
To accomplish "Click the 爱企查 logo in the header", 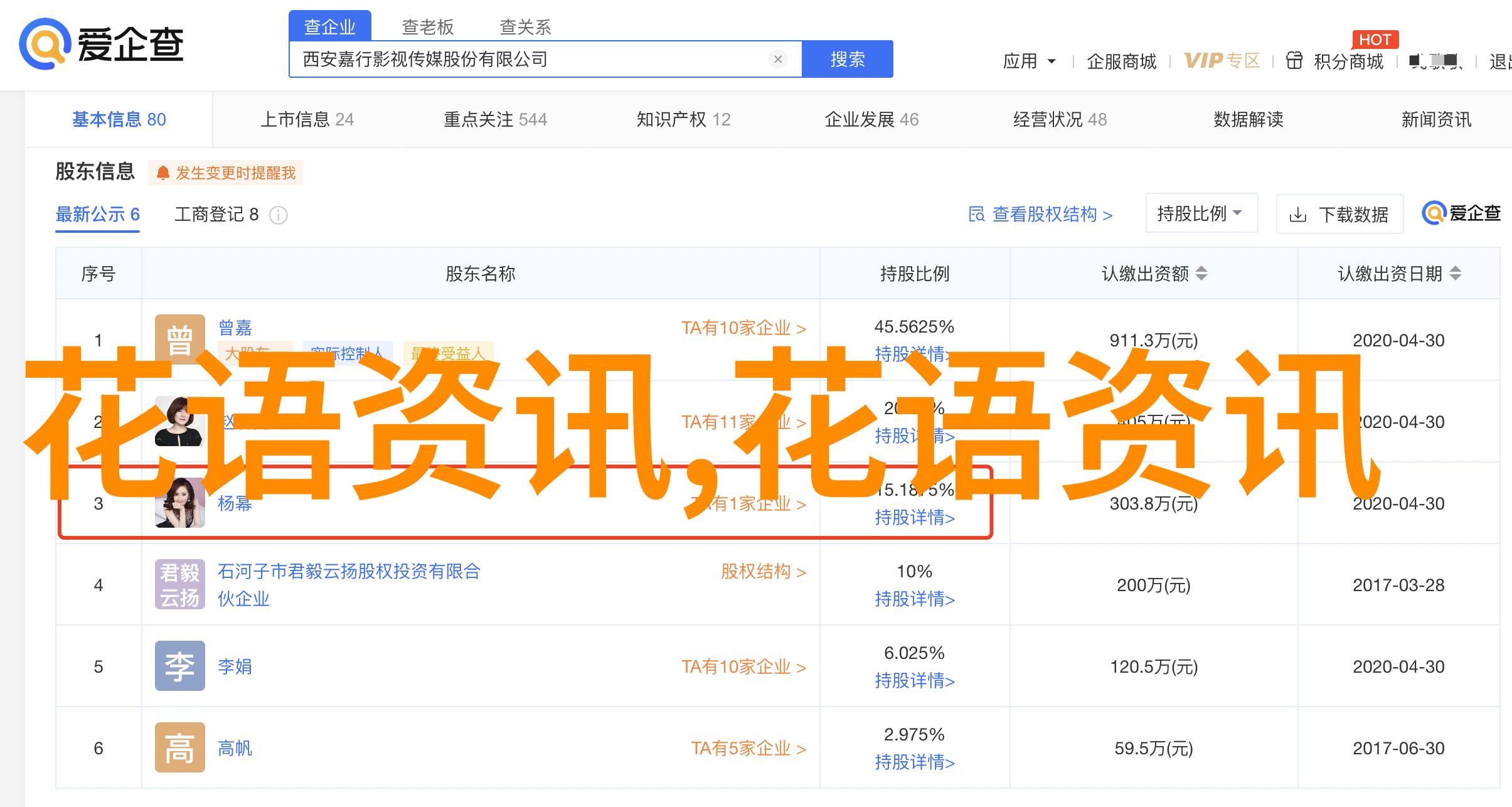I will click(x=101, y=44).
